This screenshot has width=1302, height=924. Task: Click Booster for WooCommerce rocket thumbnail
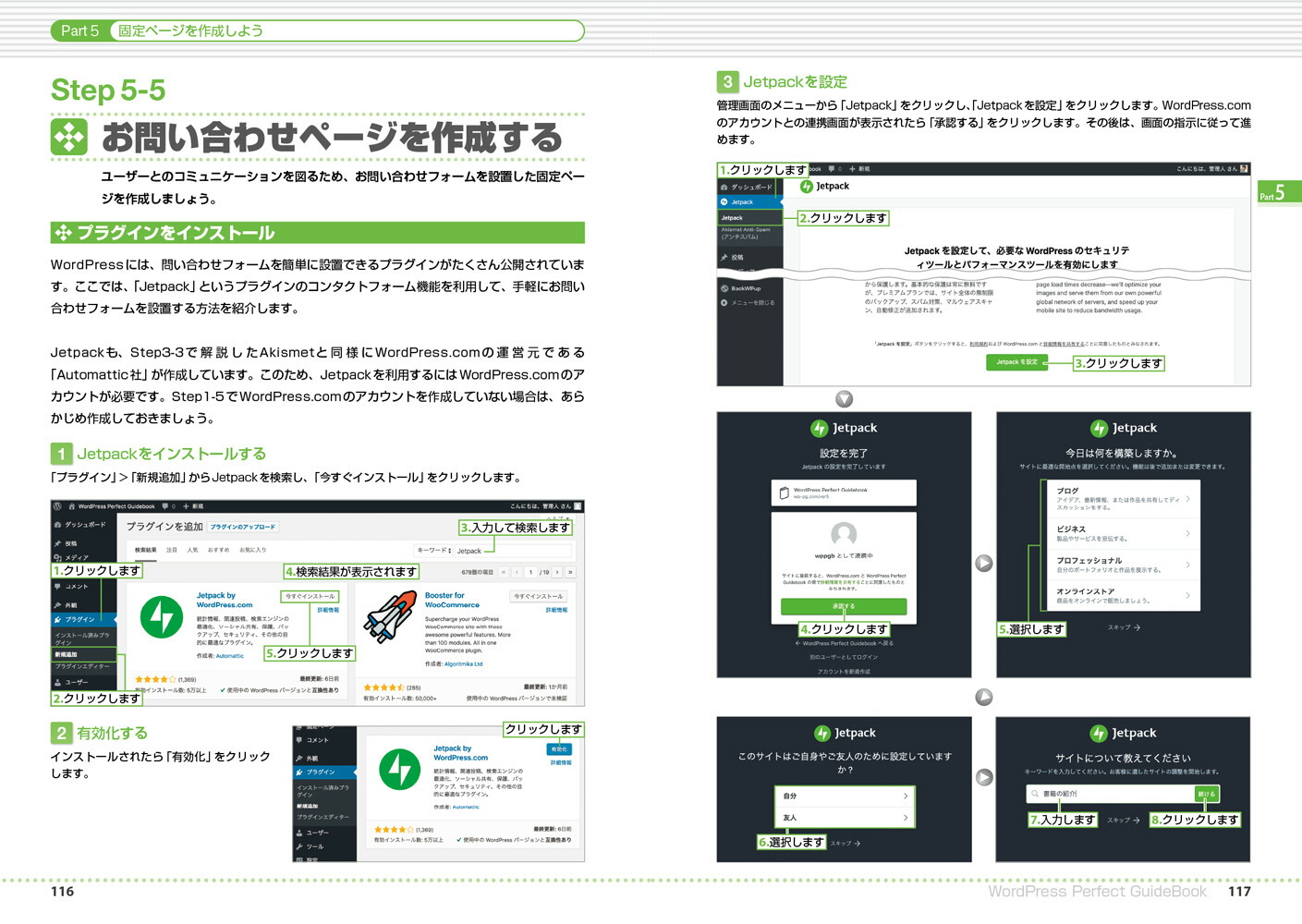[391, 617]
